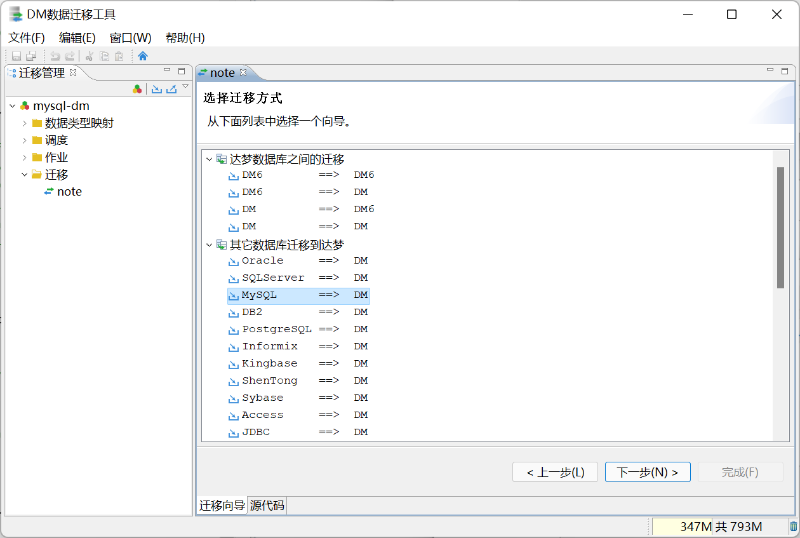Close the note editor tab

(x=243, y=72)
